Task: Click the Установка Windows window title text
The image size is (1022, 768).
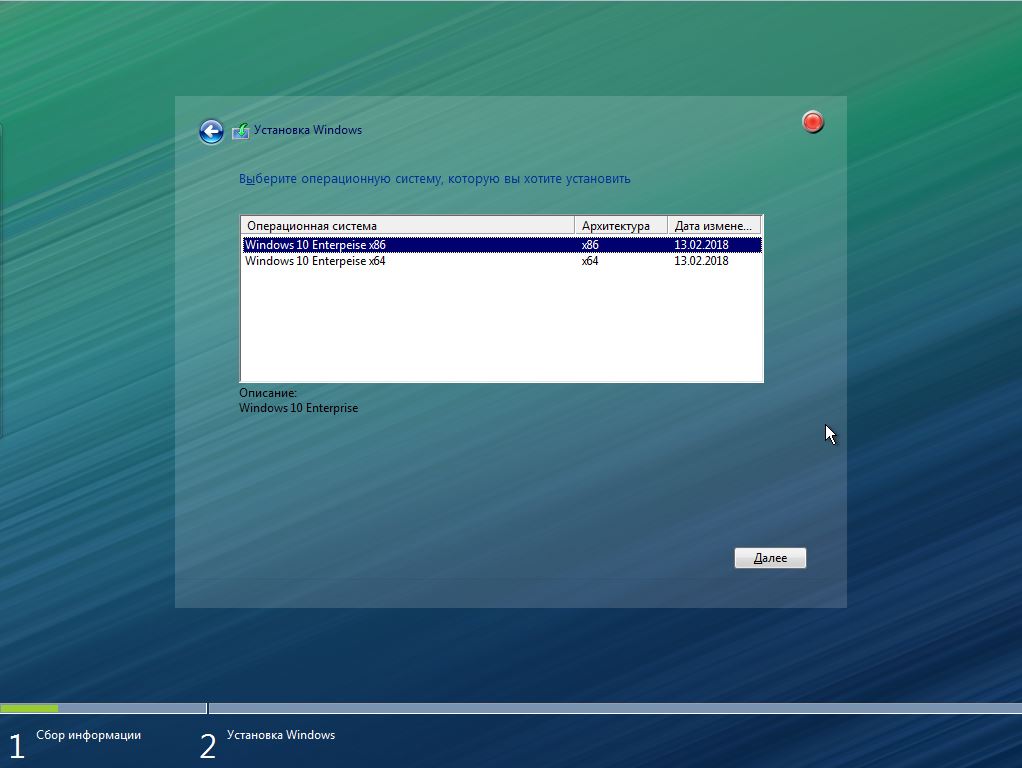Action: pos(308,130)
